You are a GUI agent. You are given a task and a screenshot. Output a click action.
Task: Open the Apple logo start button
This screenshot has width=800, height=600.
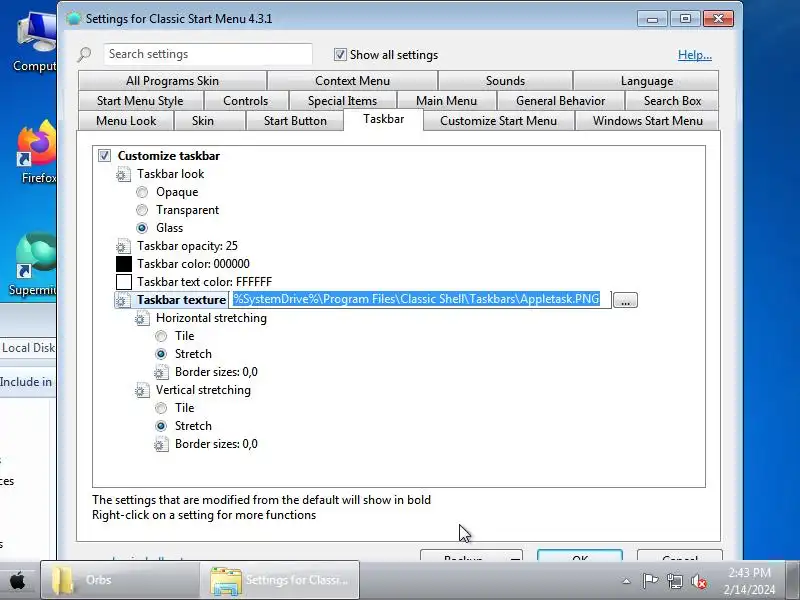(18, 581)
